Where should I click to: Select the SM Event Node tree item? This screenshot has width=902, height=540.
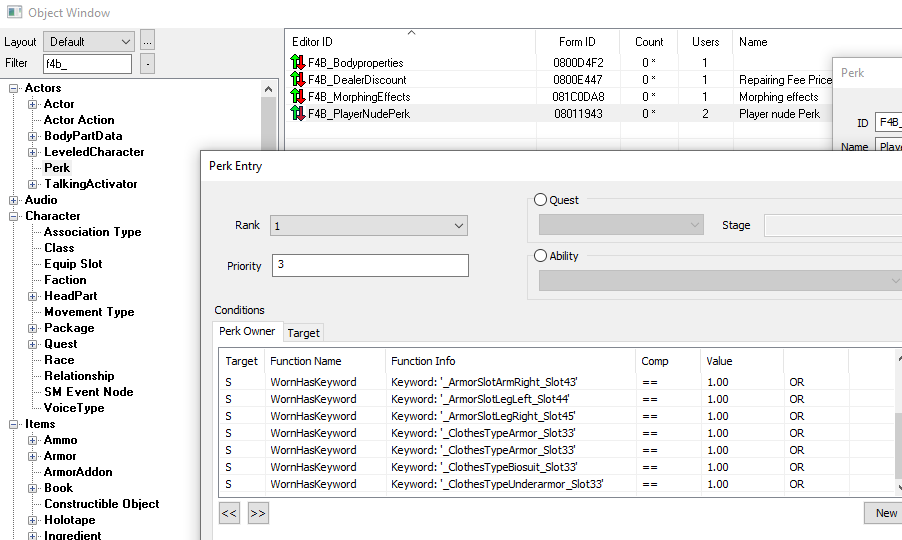pos(89,392)
